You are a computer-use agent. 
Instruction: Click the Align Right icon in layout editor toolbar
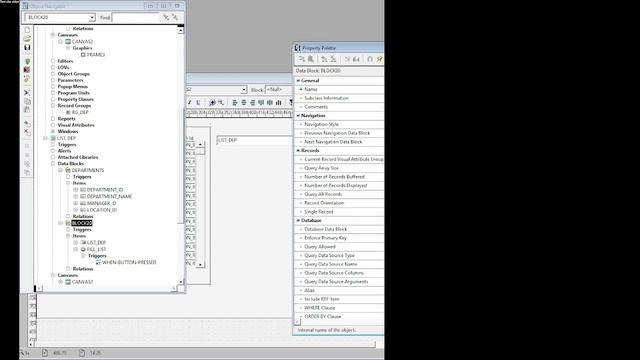[252, 102]
